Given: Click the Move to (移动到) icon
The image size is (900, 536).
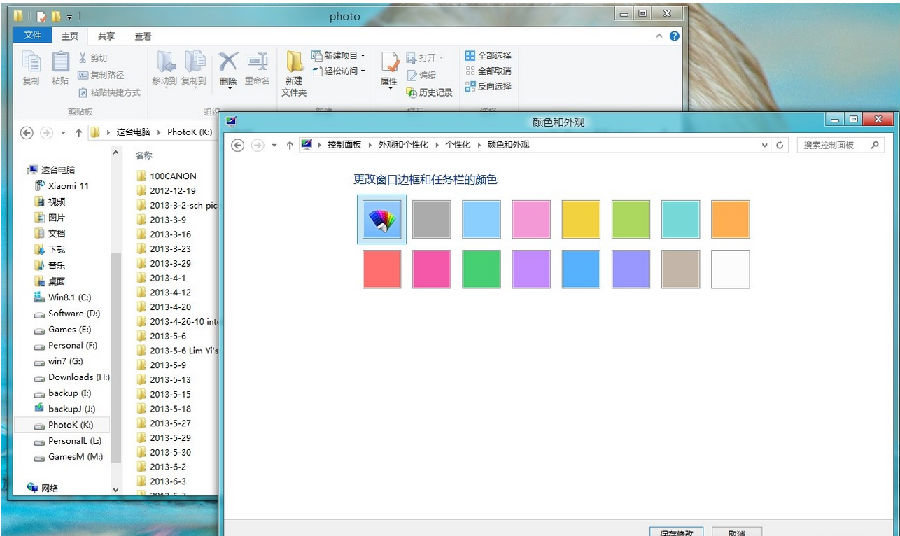Looking at the screenshot, I should (165, 62).
